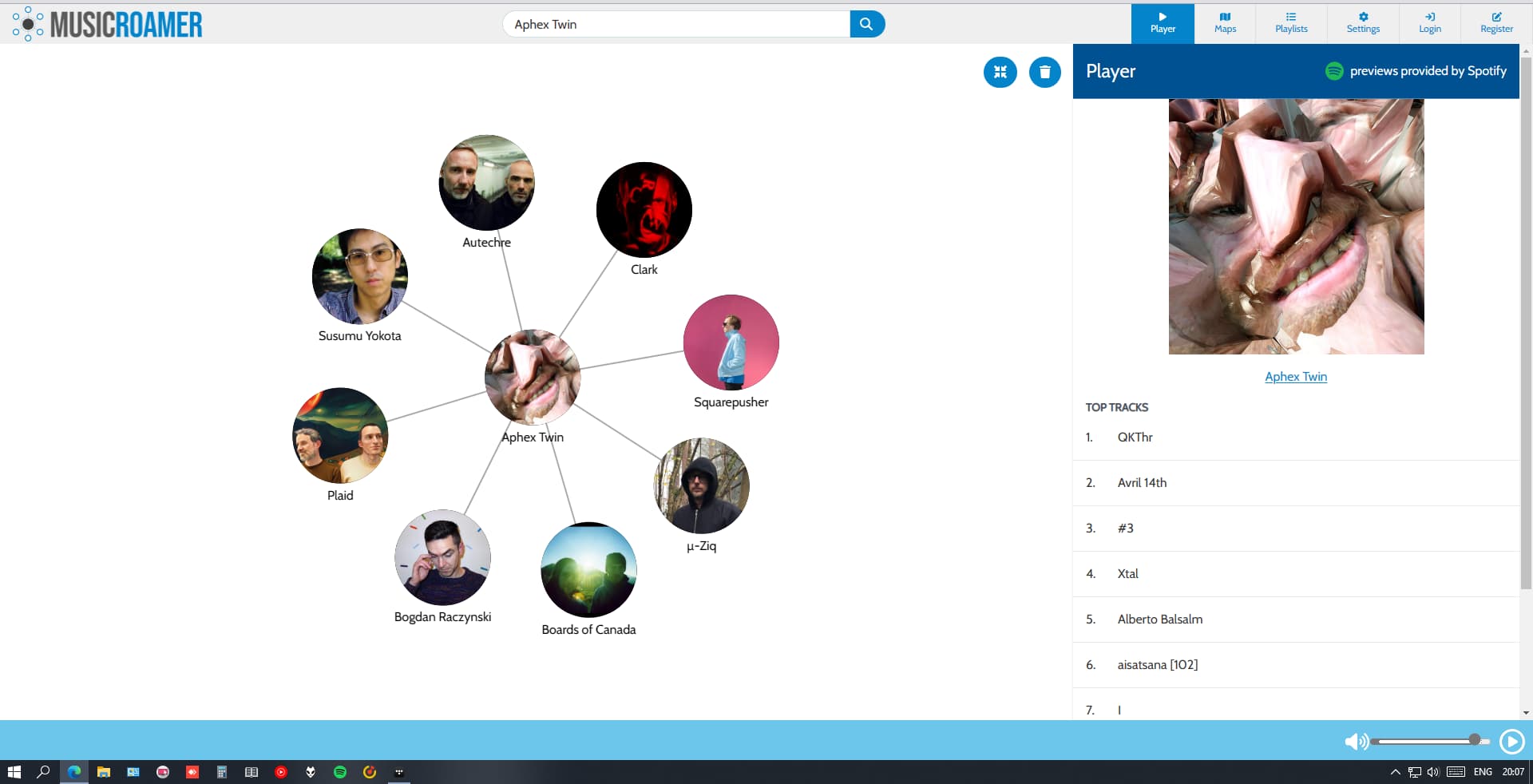This screenshot has width=1533, height=784.
Task: Play the track Alberto Balsalm
Action: tap(1296, 620)
